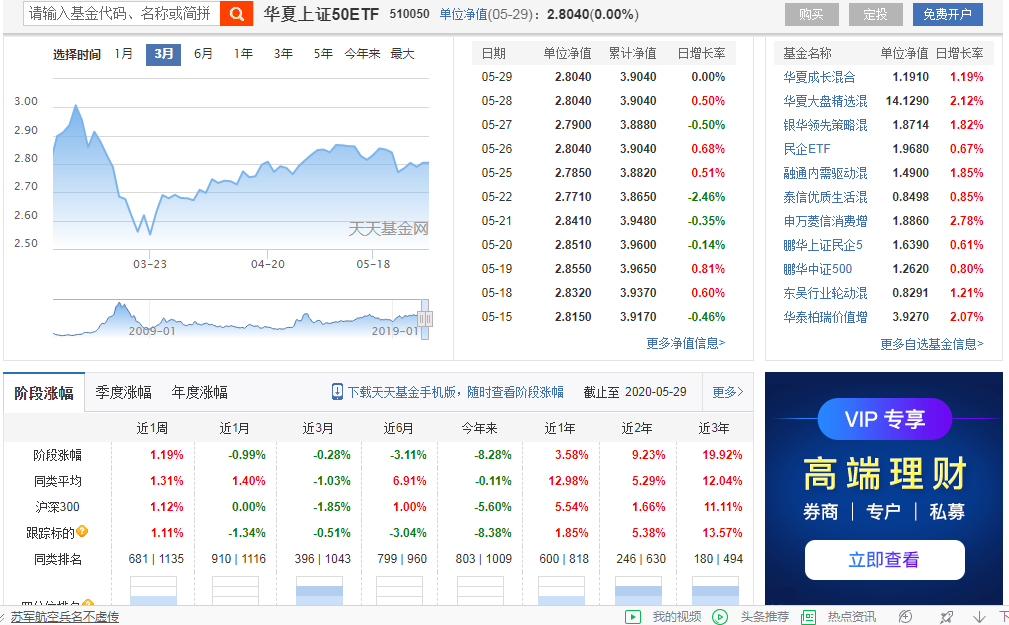Open fund 鹏华中证500
This screenshot has height=625, width=1009.
tap(817, 269)
